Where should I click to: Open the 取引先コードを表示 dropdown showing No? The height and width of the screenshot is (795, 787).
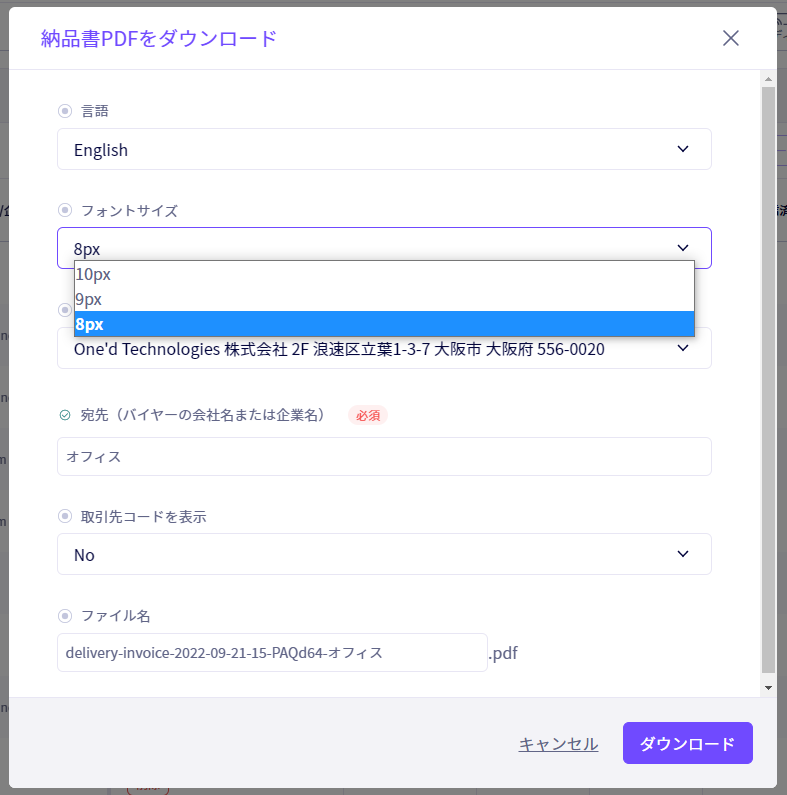(x=384, y=554)
